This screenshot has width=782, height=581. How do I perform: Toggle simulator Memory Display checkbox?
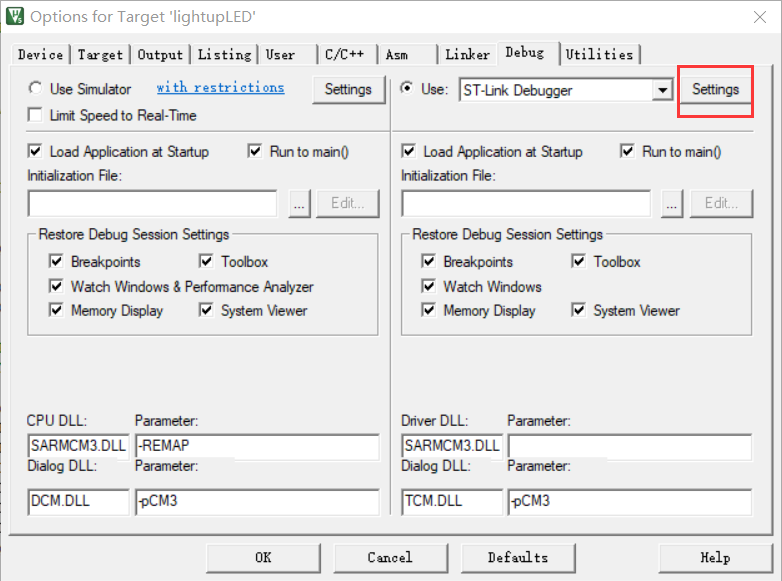tap(56, 310)
